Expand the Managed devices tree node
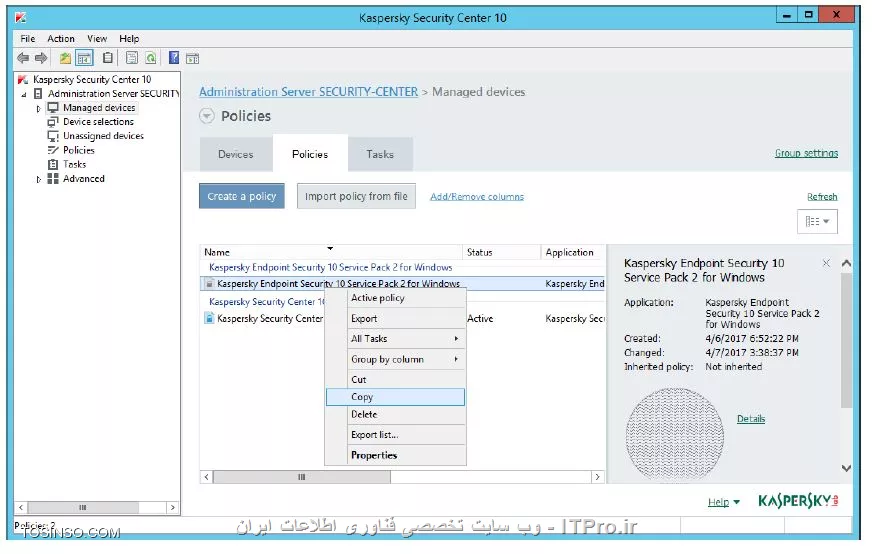 38,108
